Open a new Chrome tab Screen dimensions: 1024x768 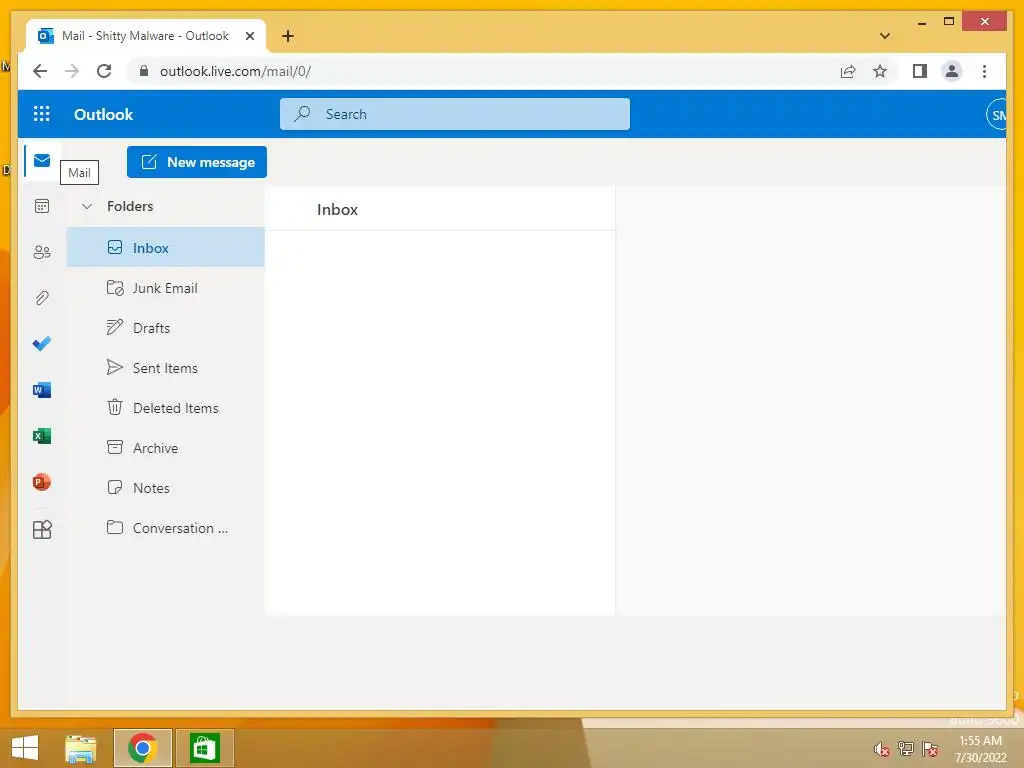point(288,36)
